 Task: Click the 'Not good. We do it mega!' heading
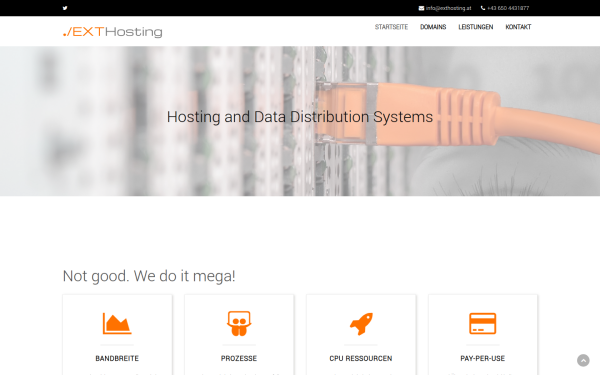(x=149, y=276)
